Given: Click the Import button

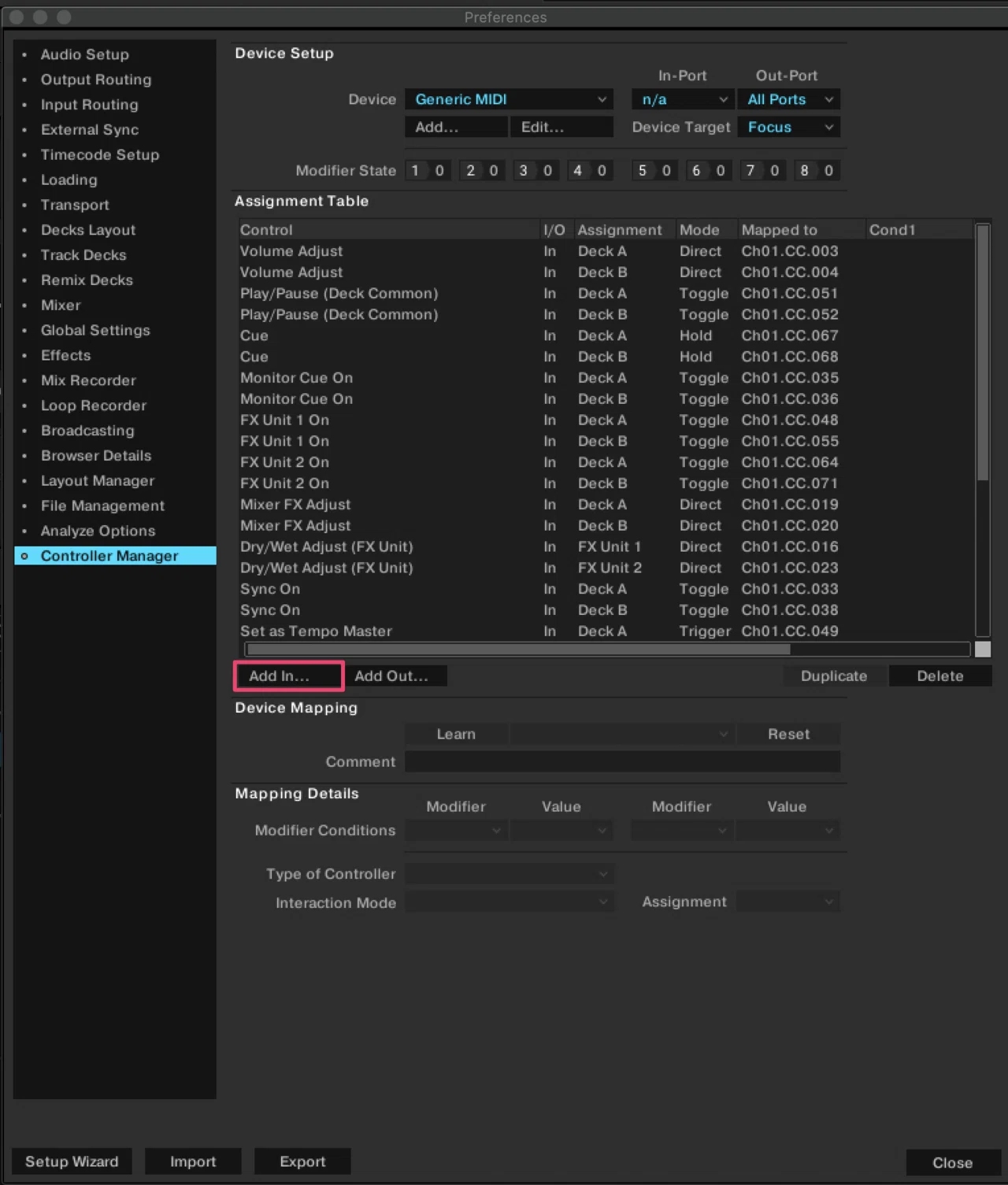Looking at the screenshot, I should pos(193,1161).
